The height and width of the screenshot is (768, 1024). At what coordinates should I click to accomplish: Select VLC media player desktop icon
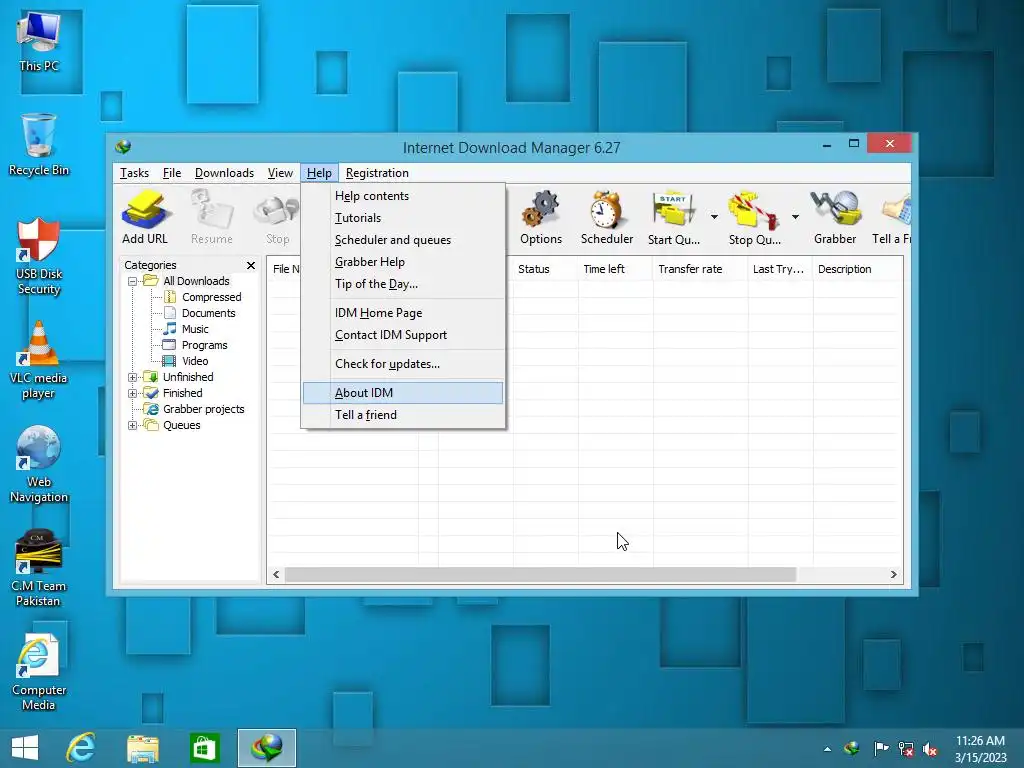coord(39,361)
